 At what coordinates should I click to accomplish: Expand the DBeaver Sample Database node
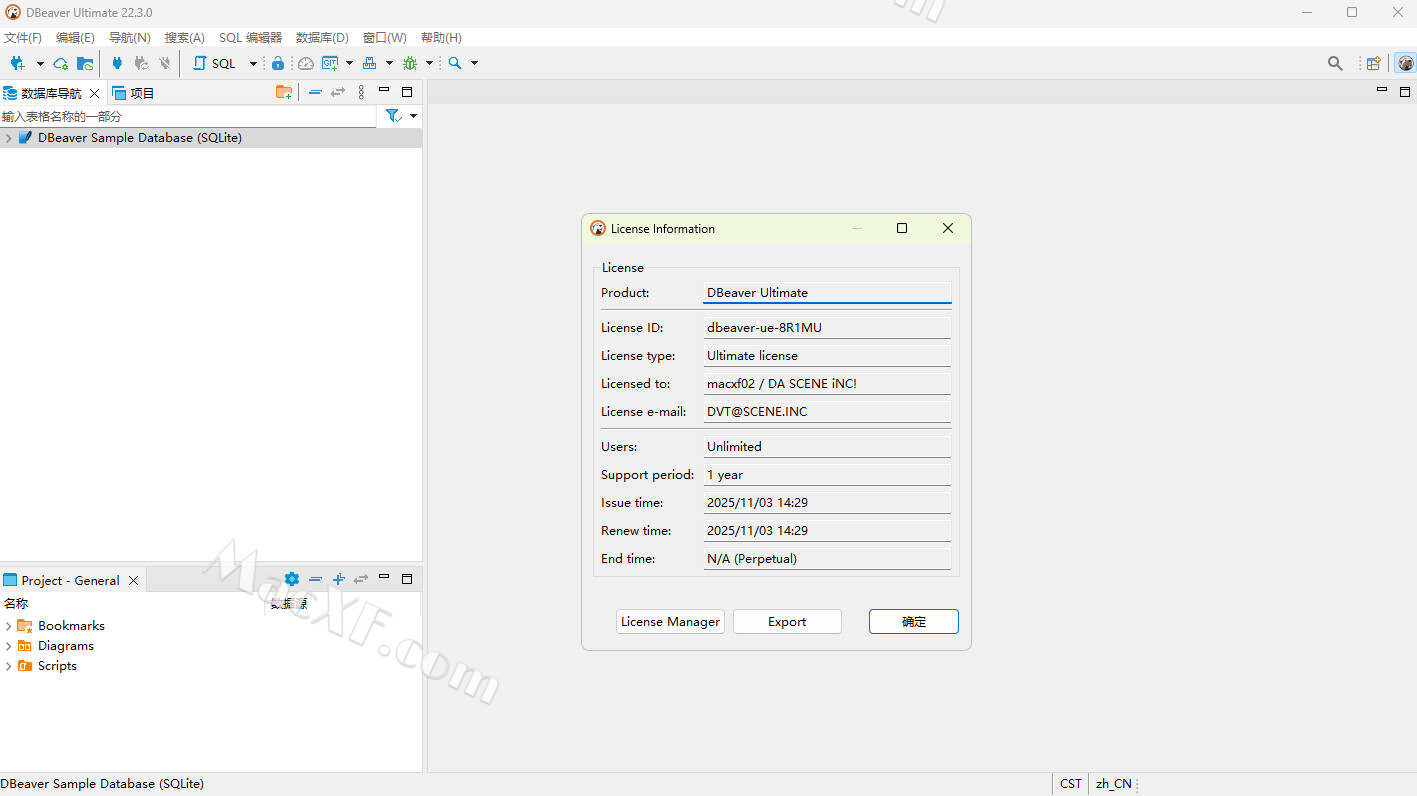click(x=9, y=138)
